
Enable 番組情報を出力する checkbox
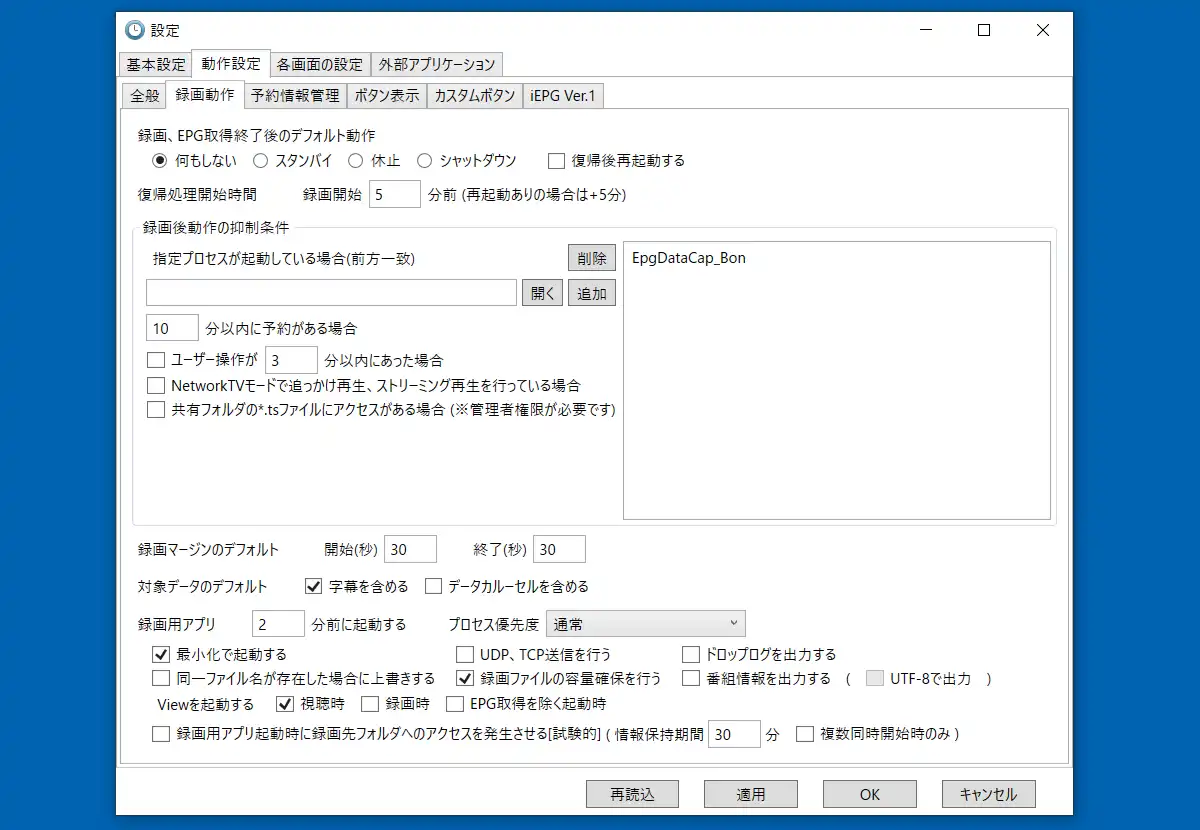pyautogui.click(x=691, y=678)
